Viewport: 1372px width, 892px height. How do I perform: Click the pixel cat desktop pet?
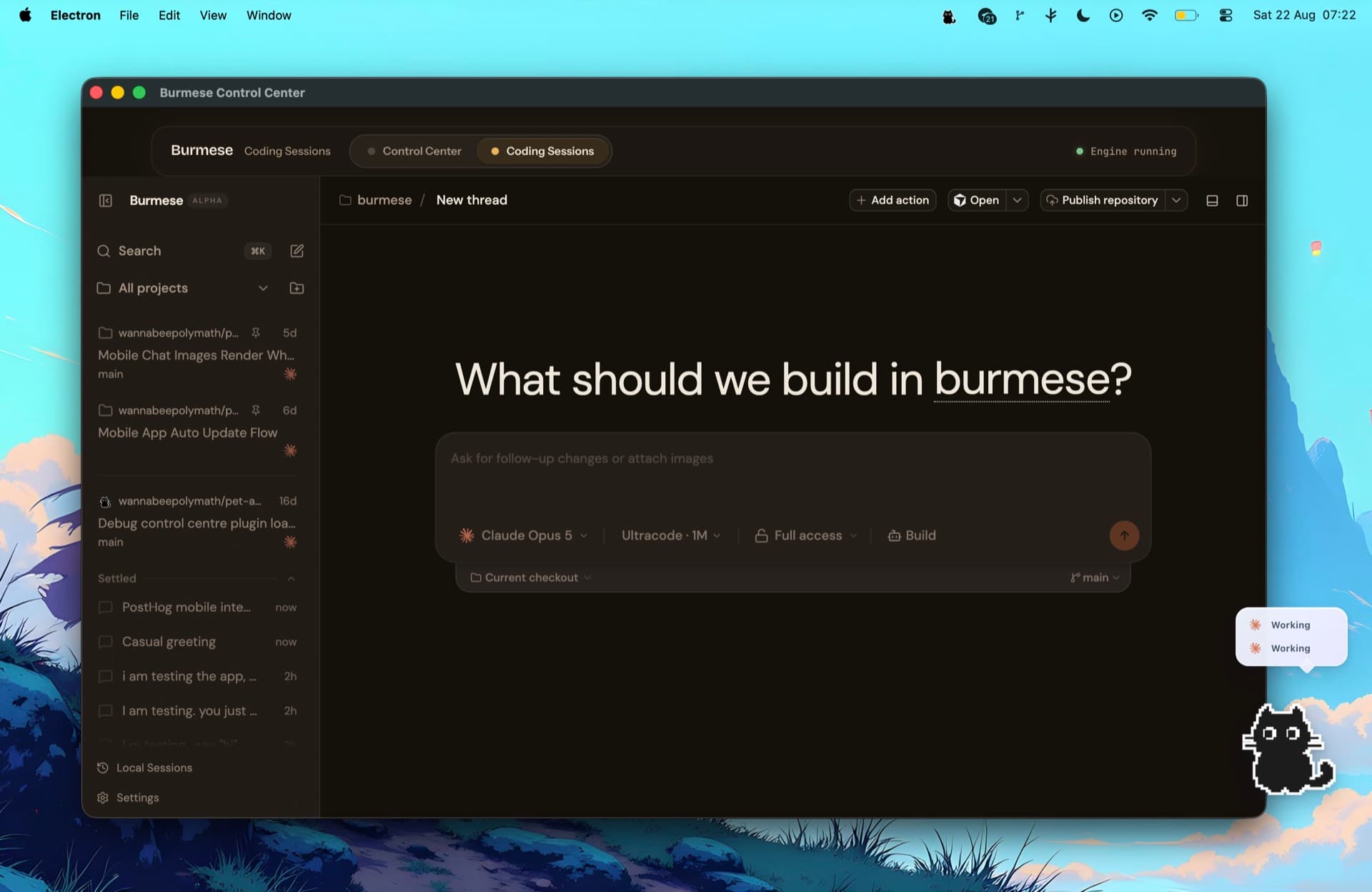click(x=1288, y=749)
